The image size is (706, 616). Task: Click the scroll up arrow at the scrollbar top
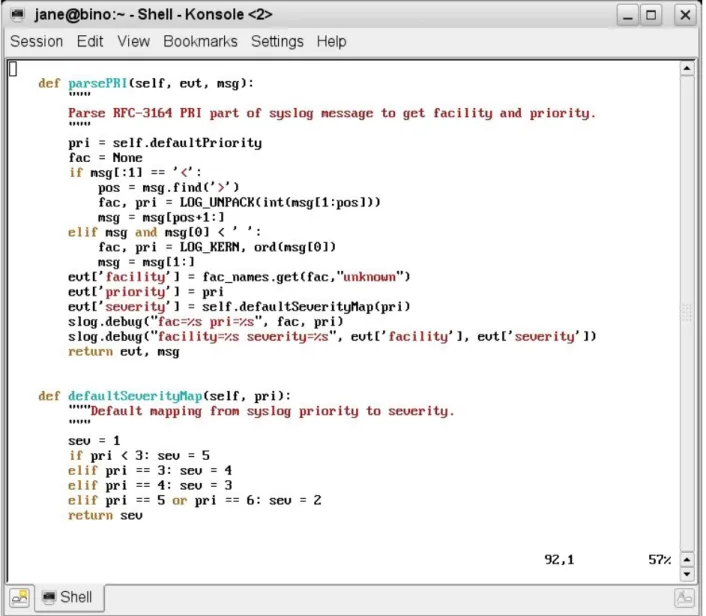[x=687, y=68]
